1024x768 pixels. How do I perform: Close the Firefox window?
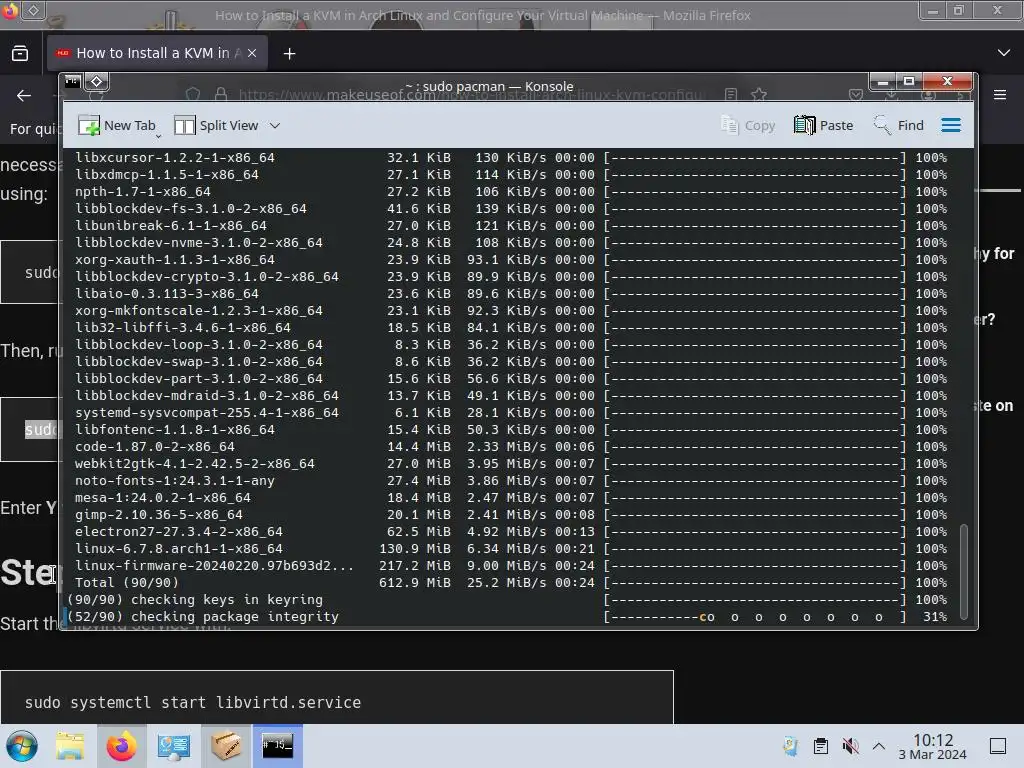997,10
